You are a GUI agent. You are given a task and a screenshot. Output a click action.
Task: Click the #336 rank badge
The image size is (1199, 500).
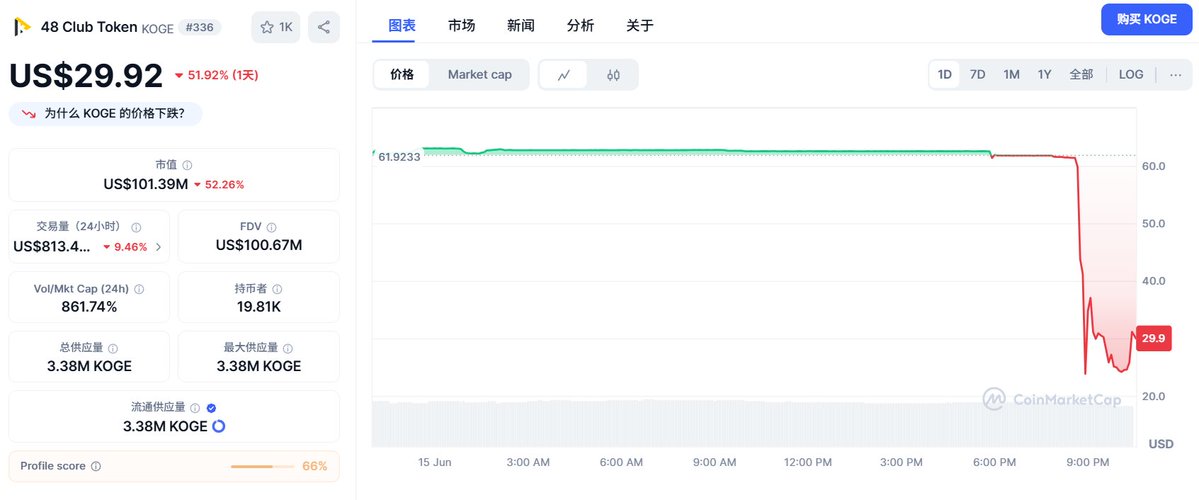coord(200,28)
